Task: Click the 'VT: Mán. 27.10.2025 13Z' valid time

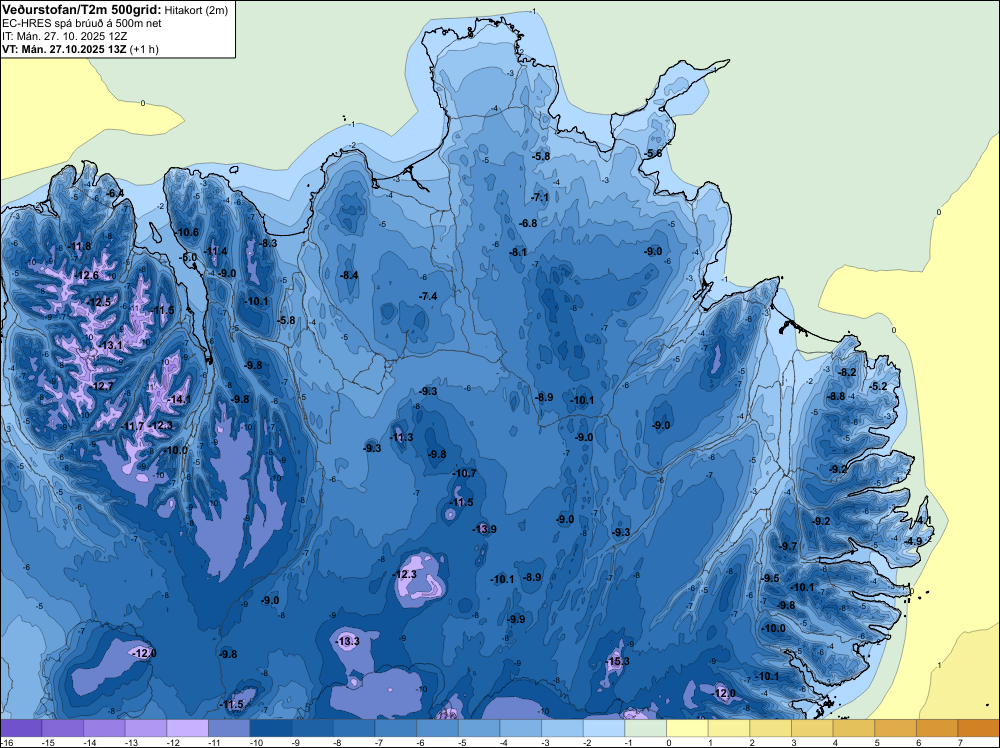Action: tap(64, 49)
